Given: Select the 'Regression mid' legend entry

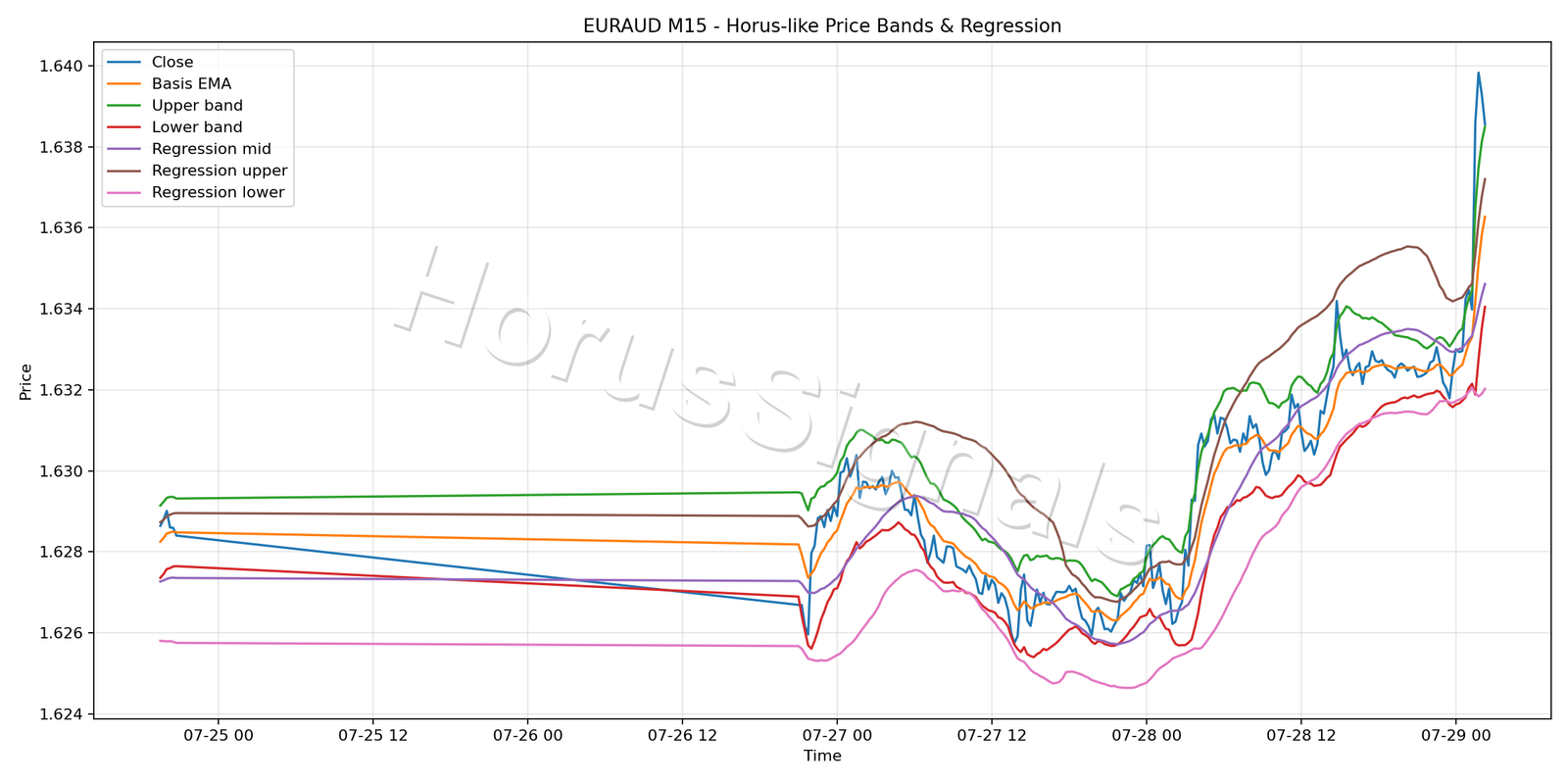Looking at the screenshot, I should (x=189, y=149).
